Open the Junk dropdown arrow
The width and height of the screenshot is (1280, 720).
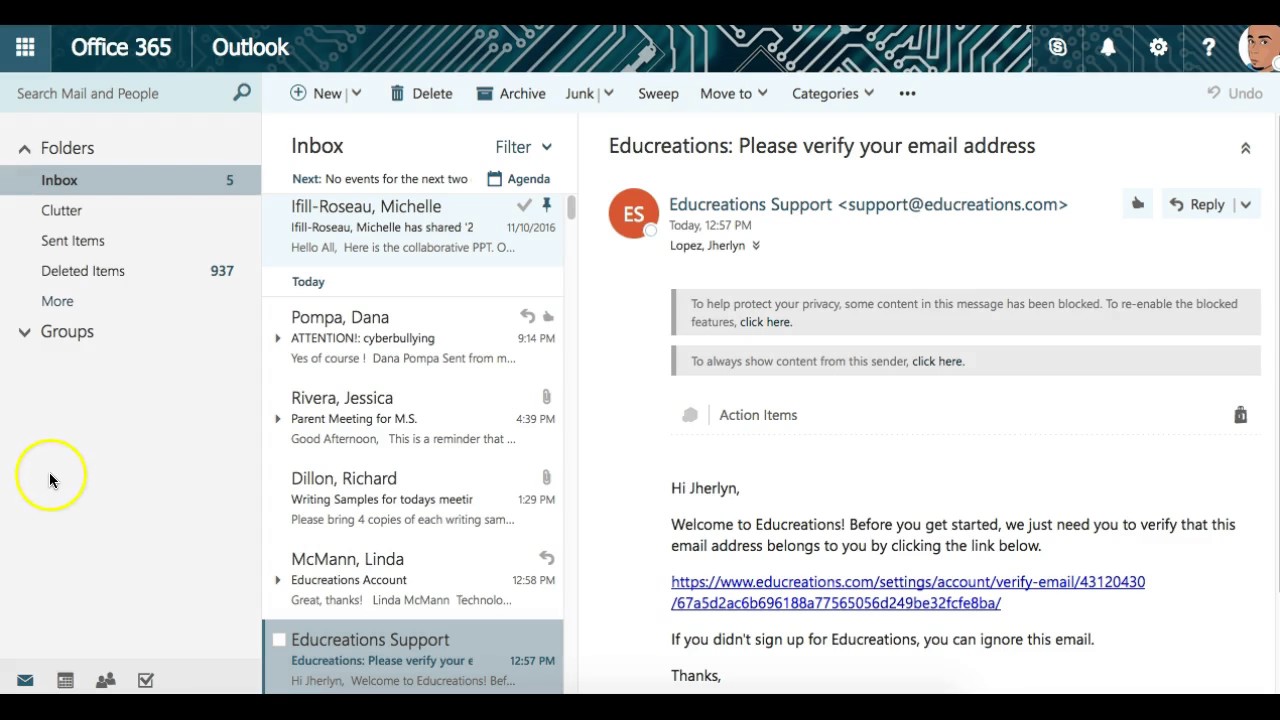click(608, 93)
